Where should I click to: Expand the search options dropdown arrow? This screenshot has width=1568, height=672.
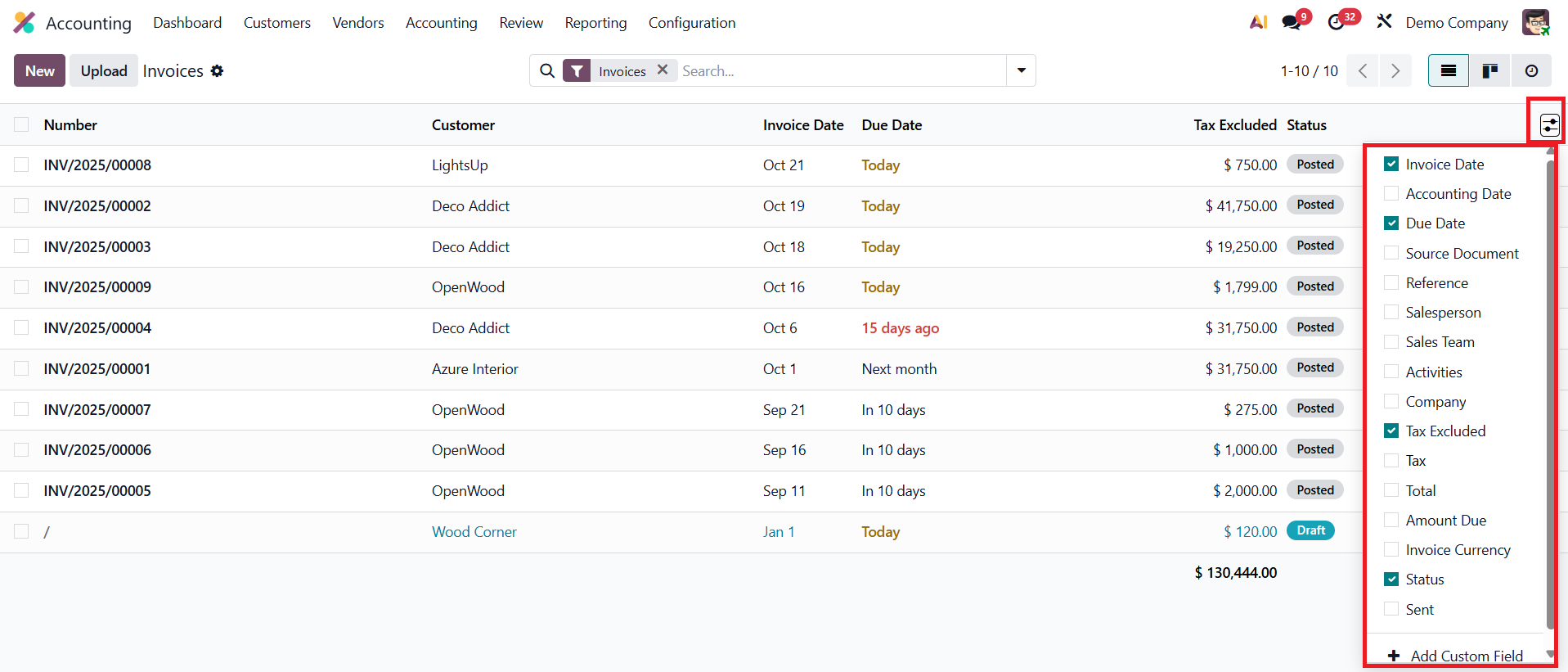tap(1021, 70)
